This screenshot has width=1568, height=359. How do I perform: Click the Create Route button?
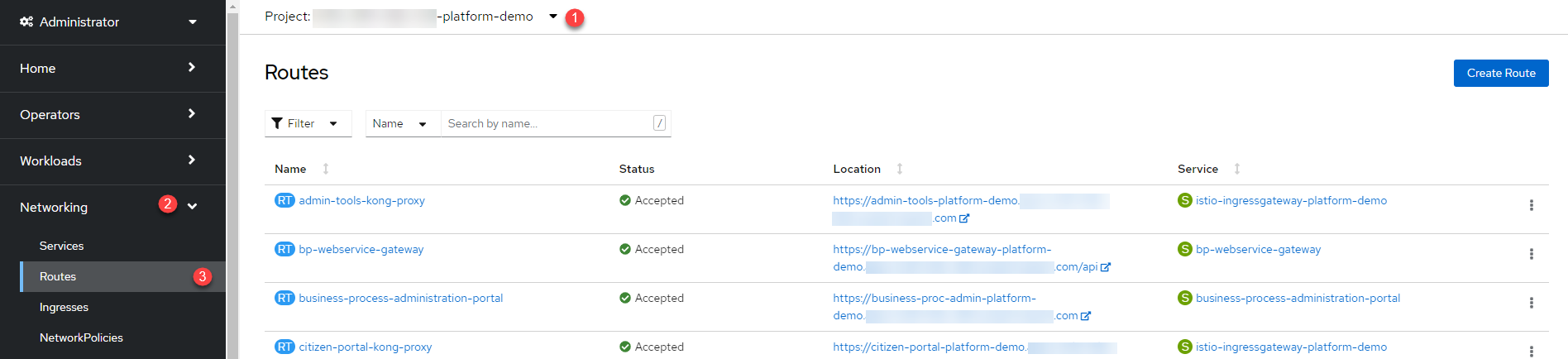(1501, 73)
